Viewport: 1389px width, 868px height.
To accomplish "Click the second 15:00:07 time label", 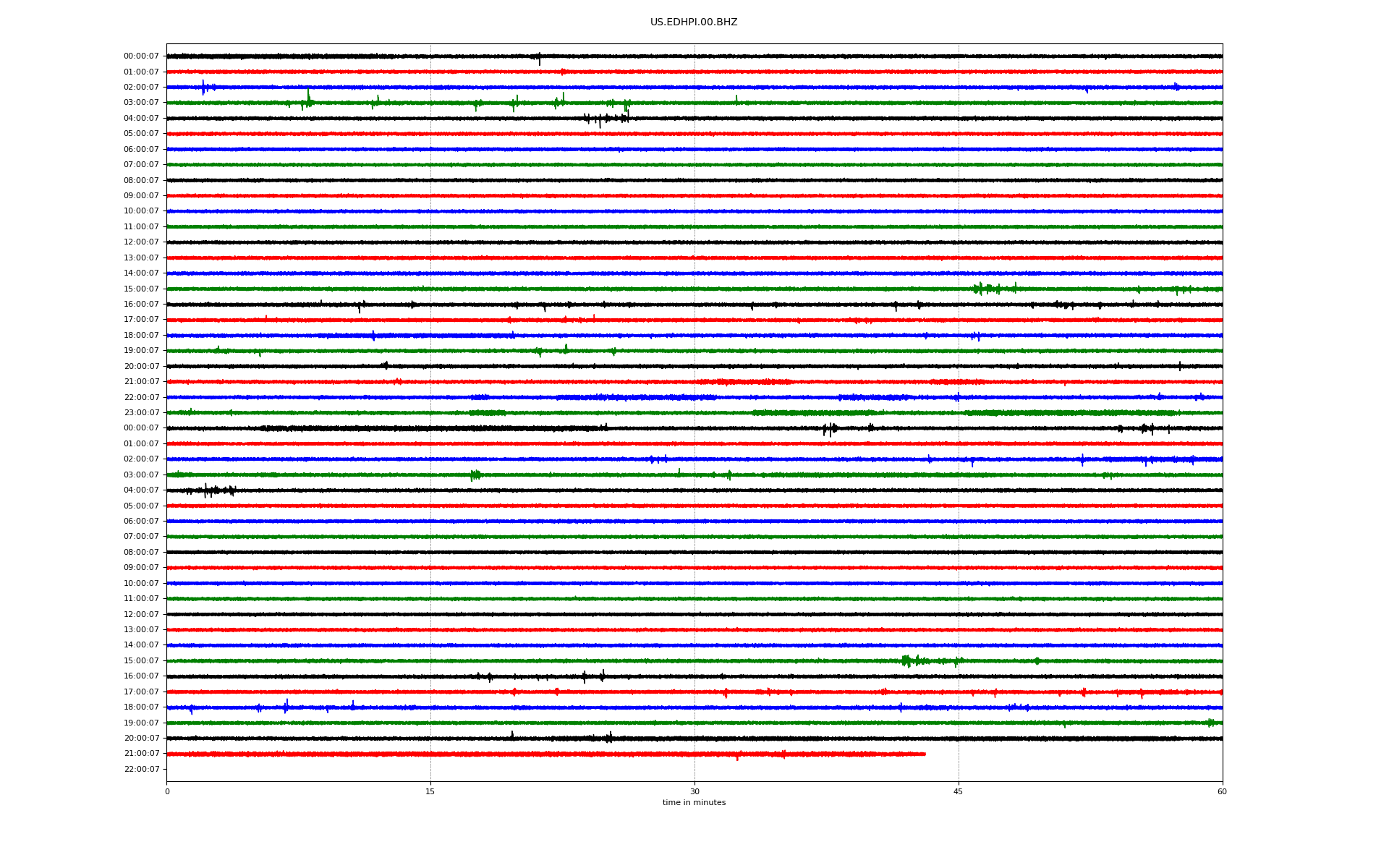I will [x=141, y=660].
